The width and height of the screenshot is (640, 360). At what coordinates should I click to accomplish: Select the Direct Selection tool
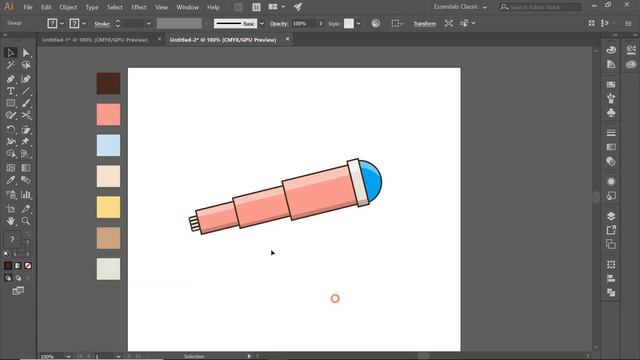(x=26, y=53)
